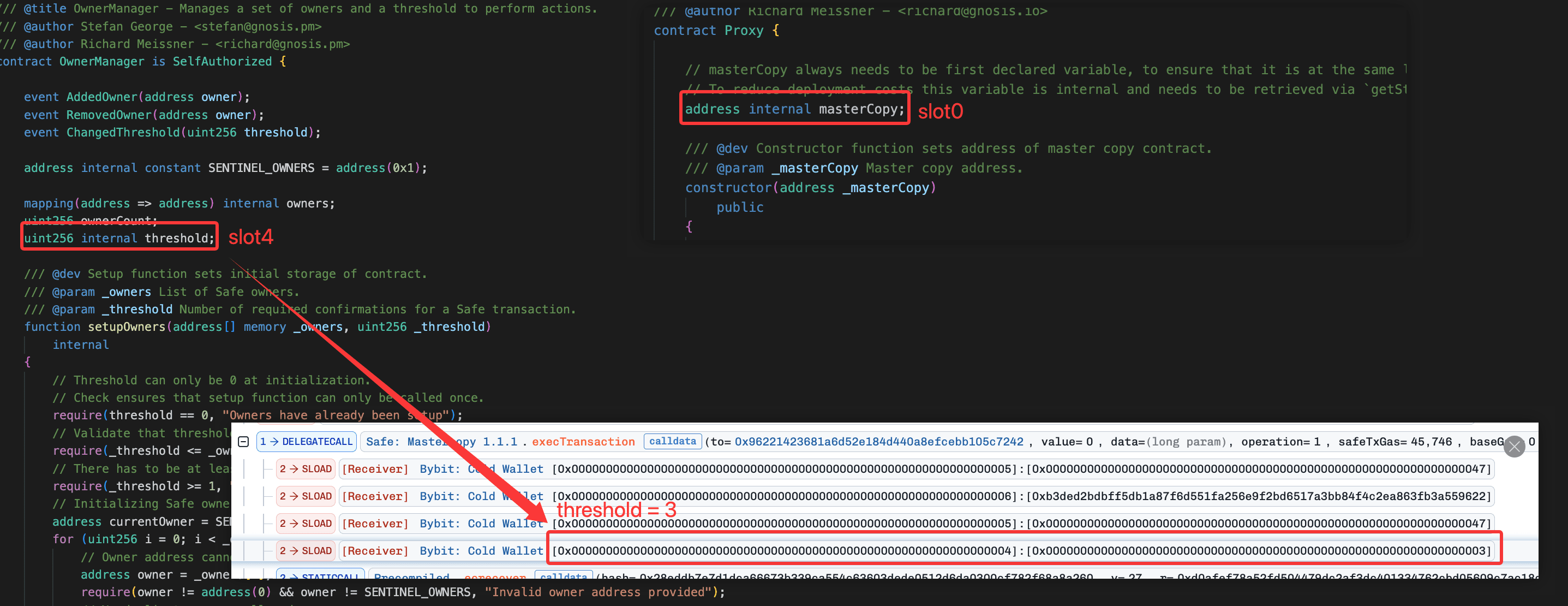1568x606 pixels.
Task: Collapse the DELEGATECALL trace row
Action: tap(243, 442)
